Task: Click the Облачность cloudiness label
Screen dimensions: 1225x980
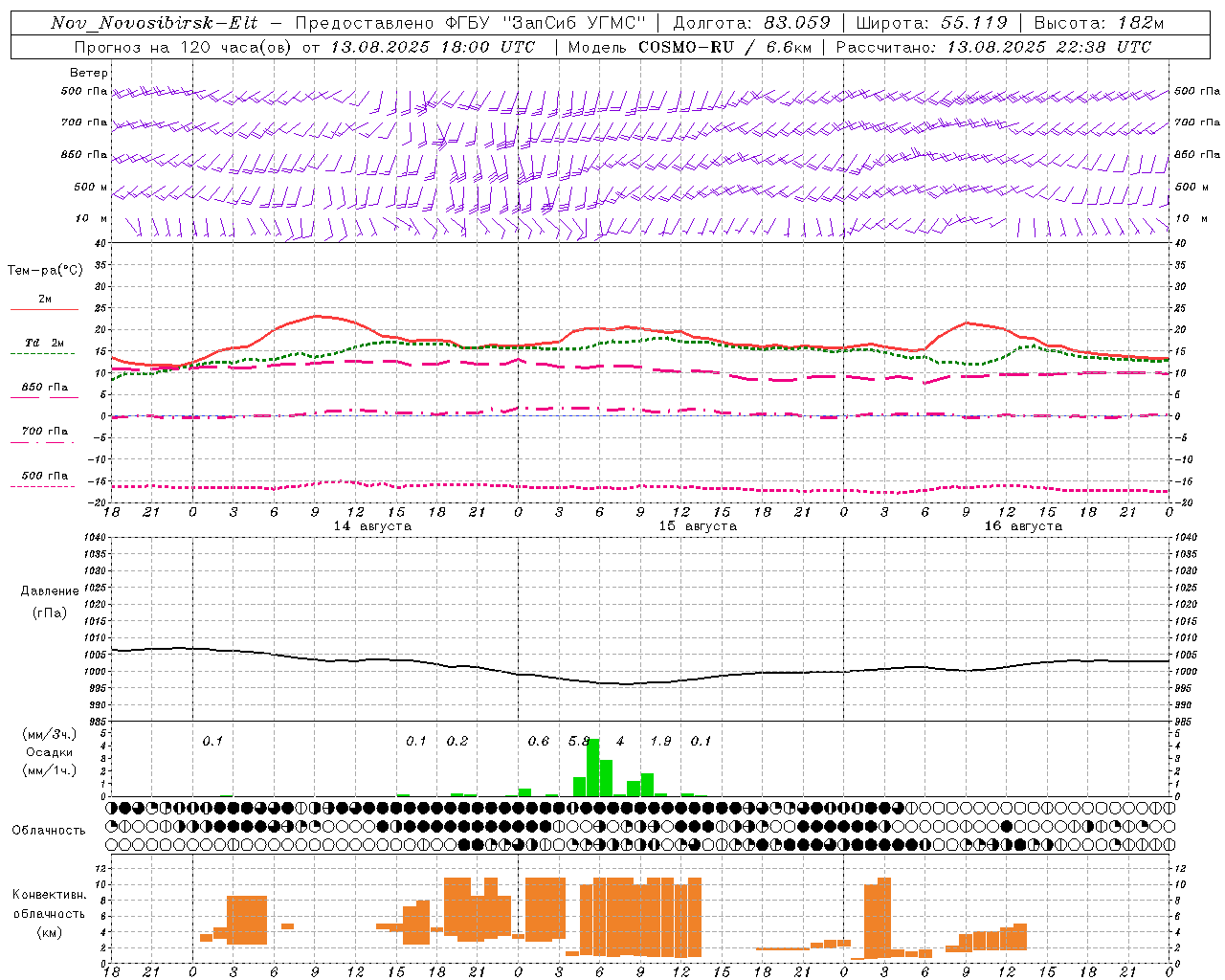Action: (x=49, y=831)
